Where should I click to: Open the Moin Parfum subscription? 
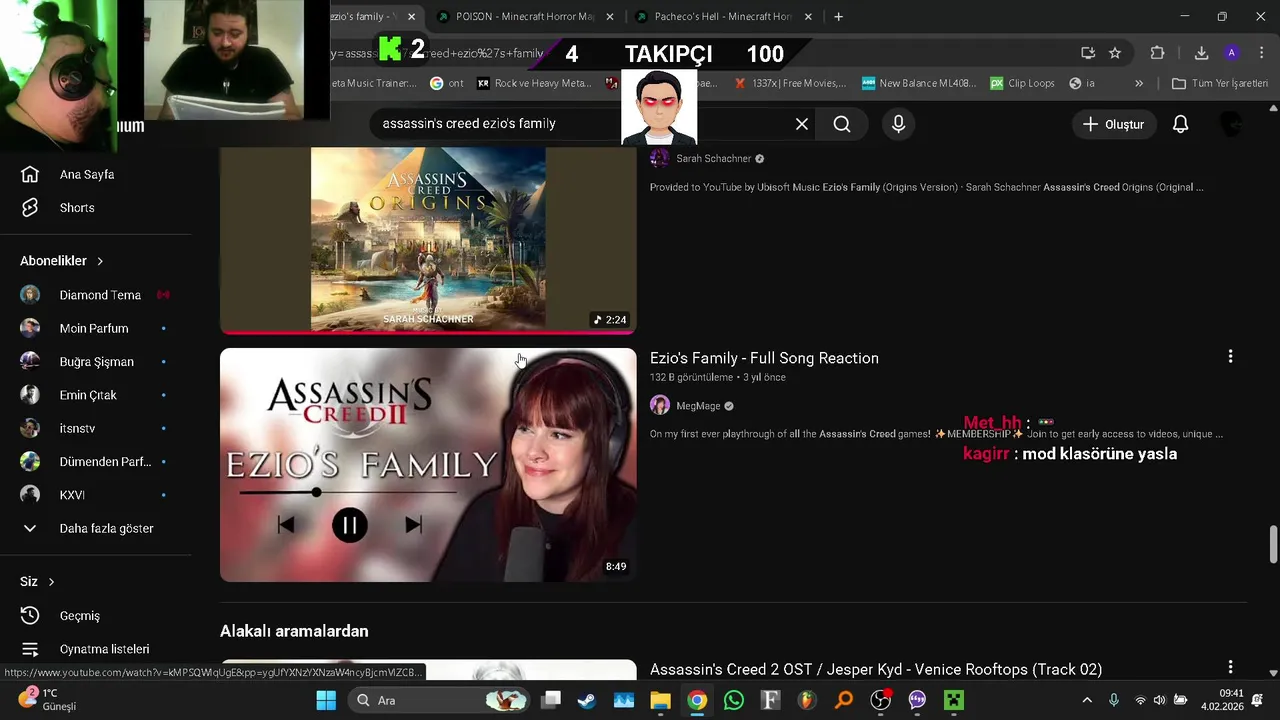click(96, 328)
